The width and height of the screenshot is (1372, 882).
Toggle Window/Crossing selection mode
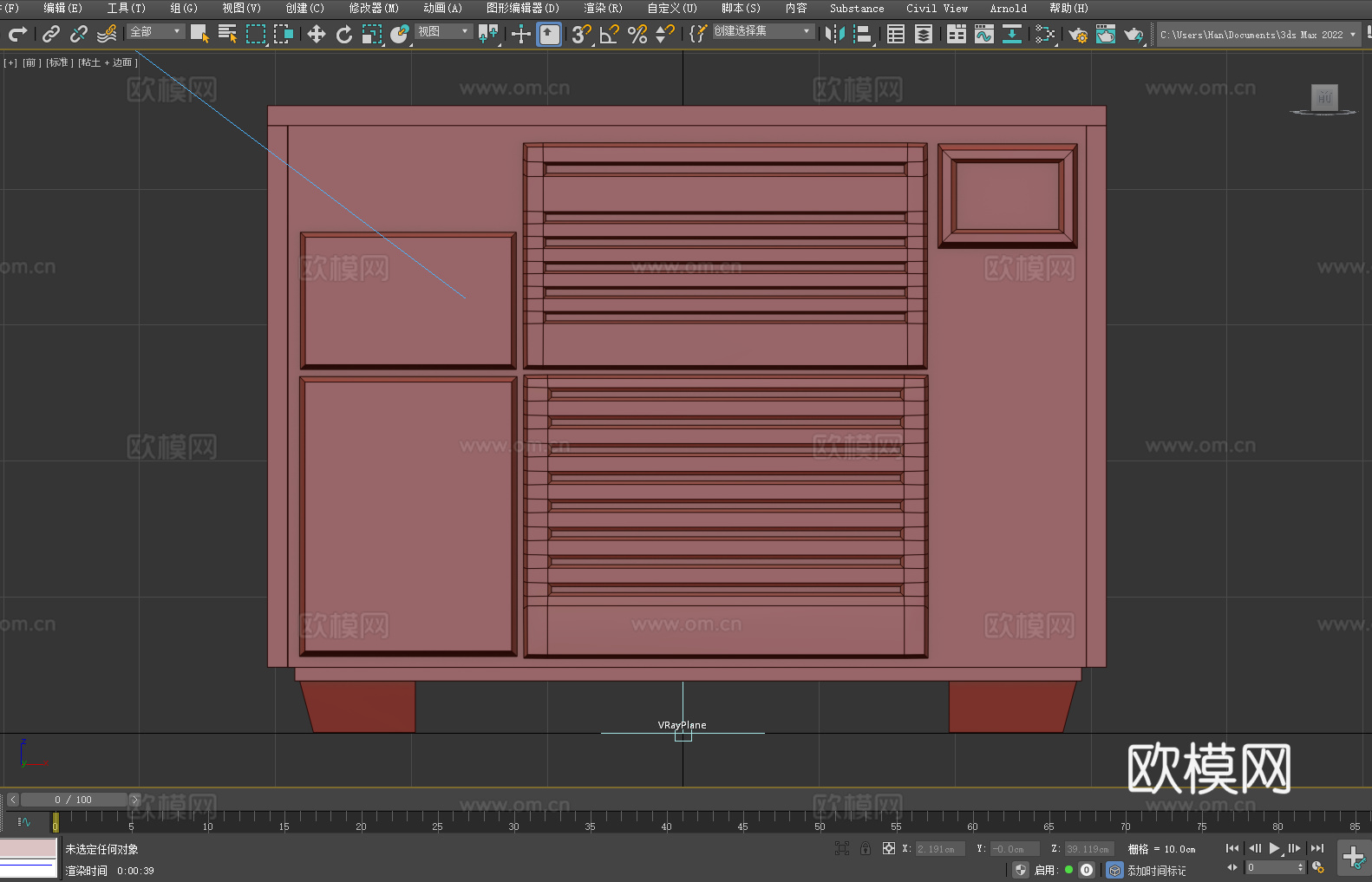pyautogui.click(x=284, y=34)
